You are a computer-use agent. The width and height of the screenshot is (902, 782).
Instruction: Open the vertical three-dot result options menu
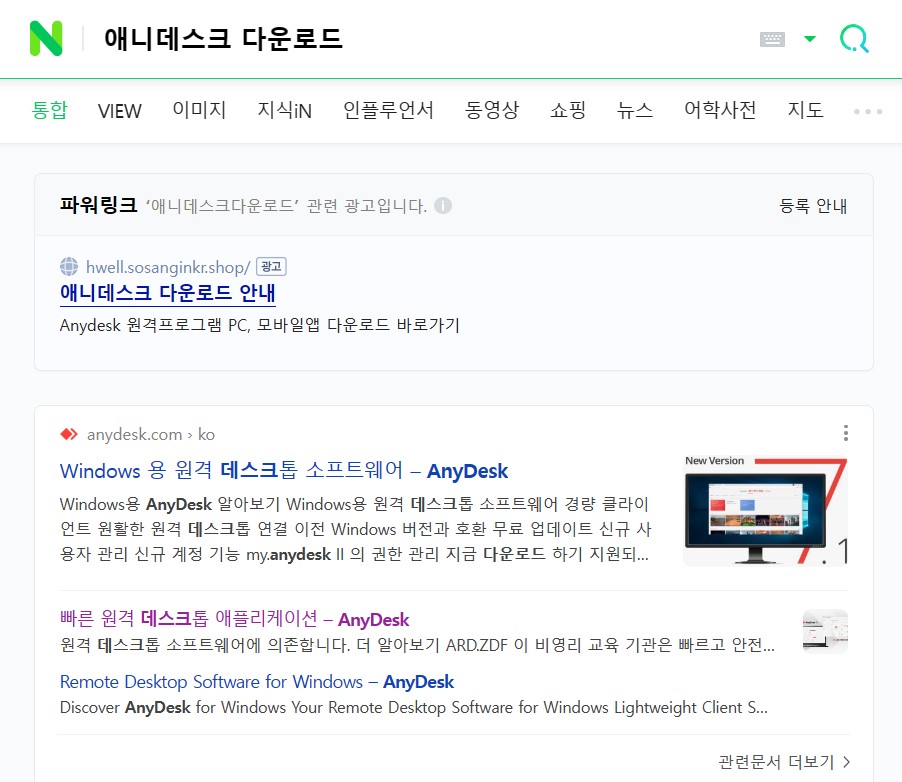[846, 433]
